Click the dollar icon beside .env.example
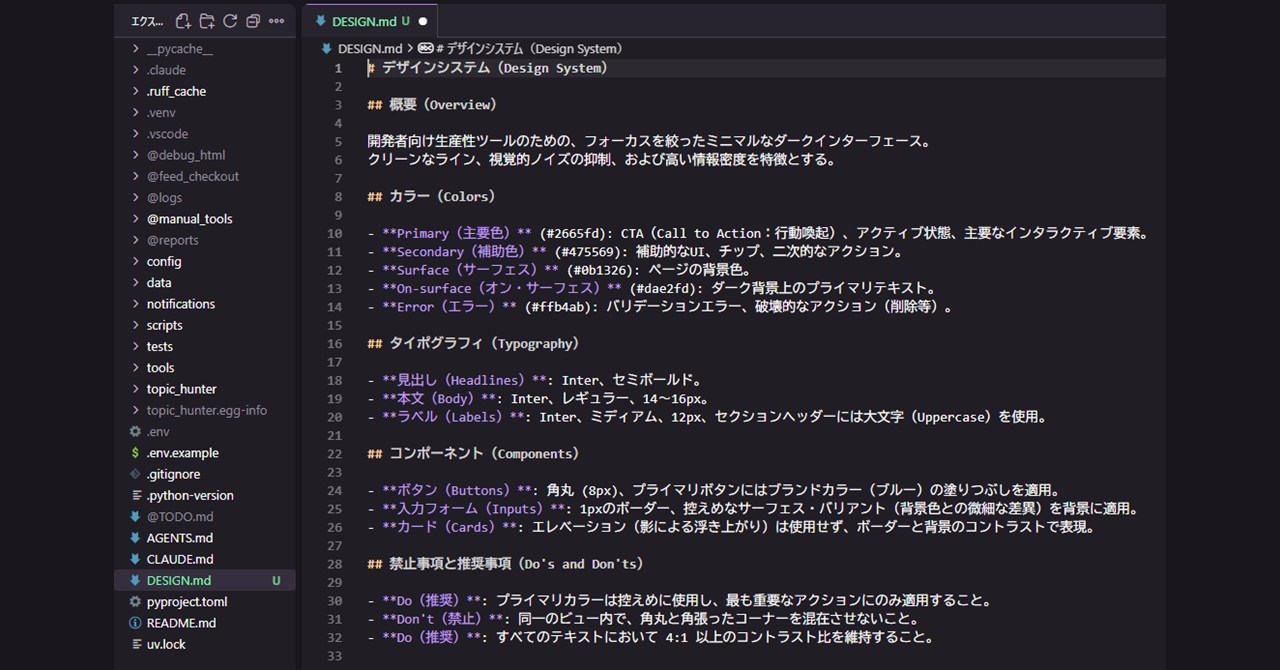1280x670 pixels. pyautogui.click(x=136, y=453)
